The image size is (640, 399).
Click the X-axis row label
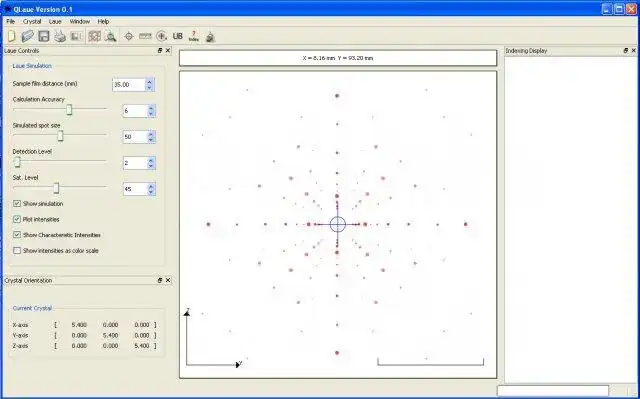[20, 325]
